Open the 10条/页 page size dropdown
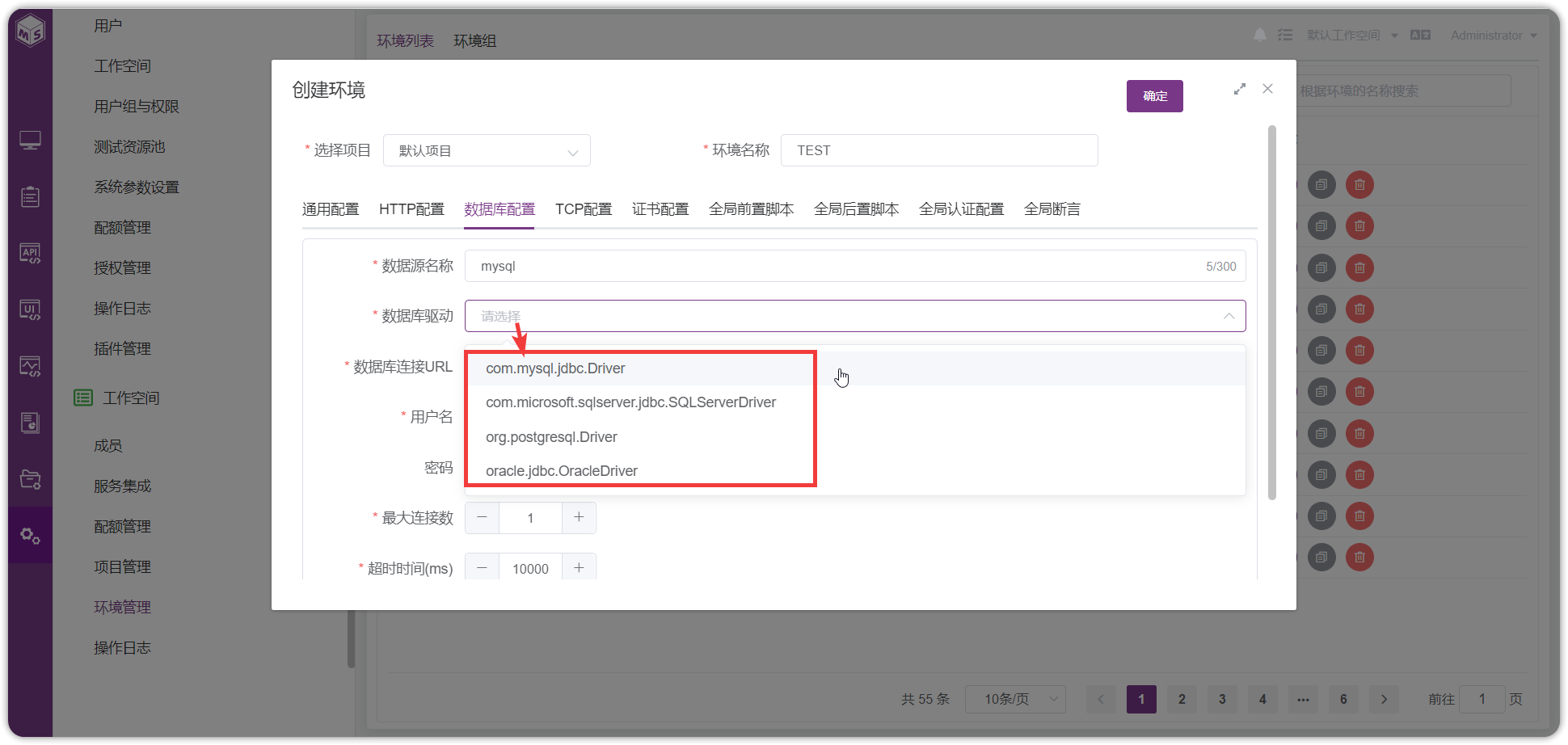 1015,699
